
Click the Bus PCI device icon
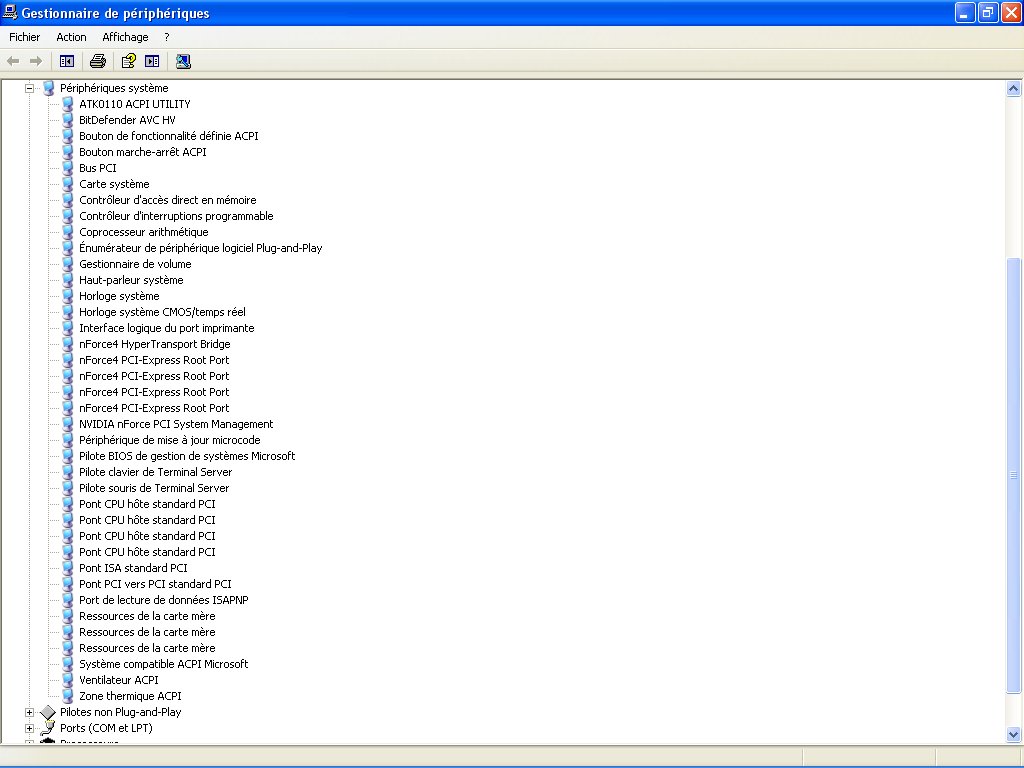click(67, 168)
